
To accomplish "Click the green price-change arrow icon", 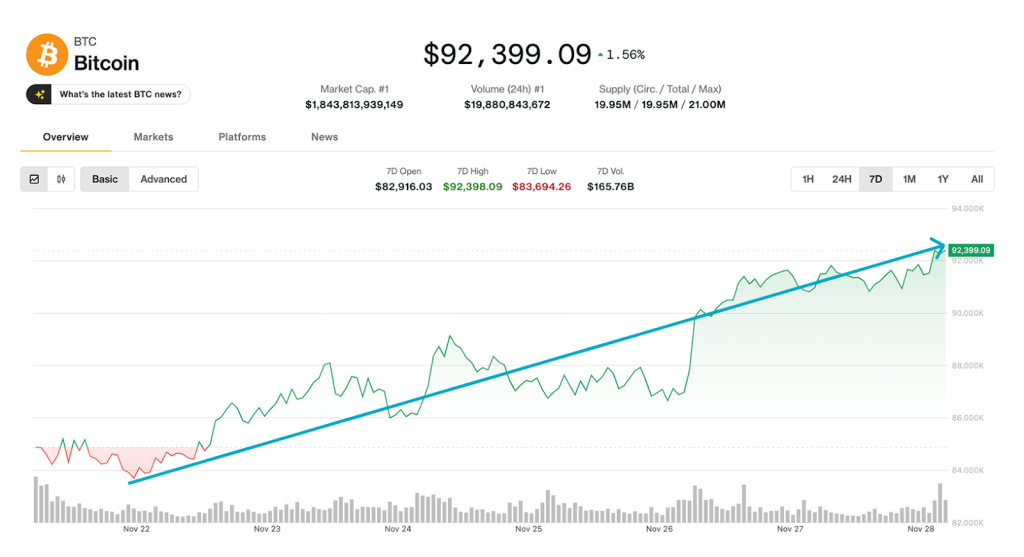I will click(x=601, y=55).
